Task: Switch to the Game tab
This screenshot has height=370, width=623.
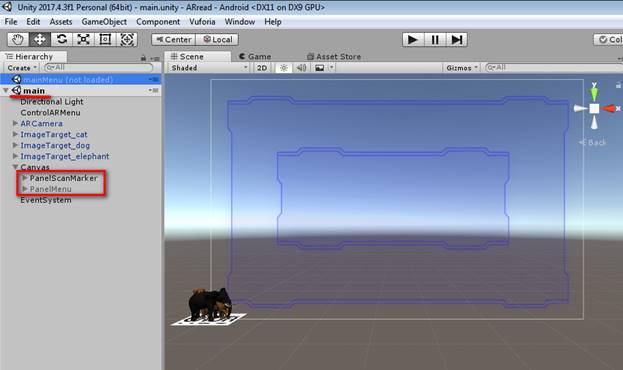Action: tap(255, 57)
